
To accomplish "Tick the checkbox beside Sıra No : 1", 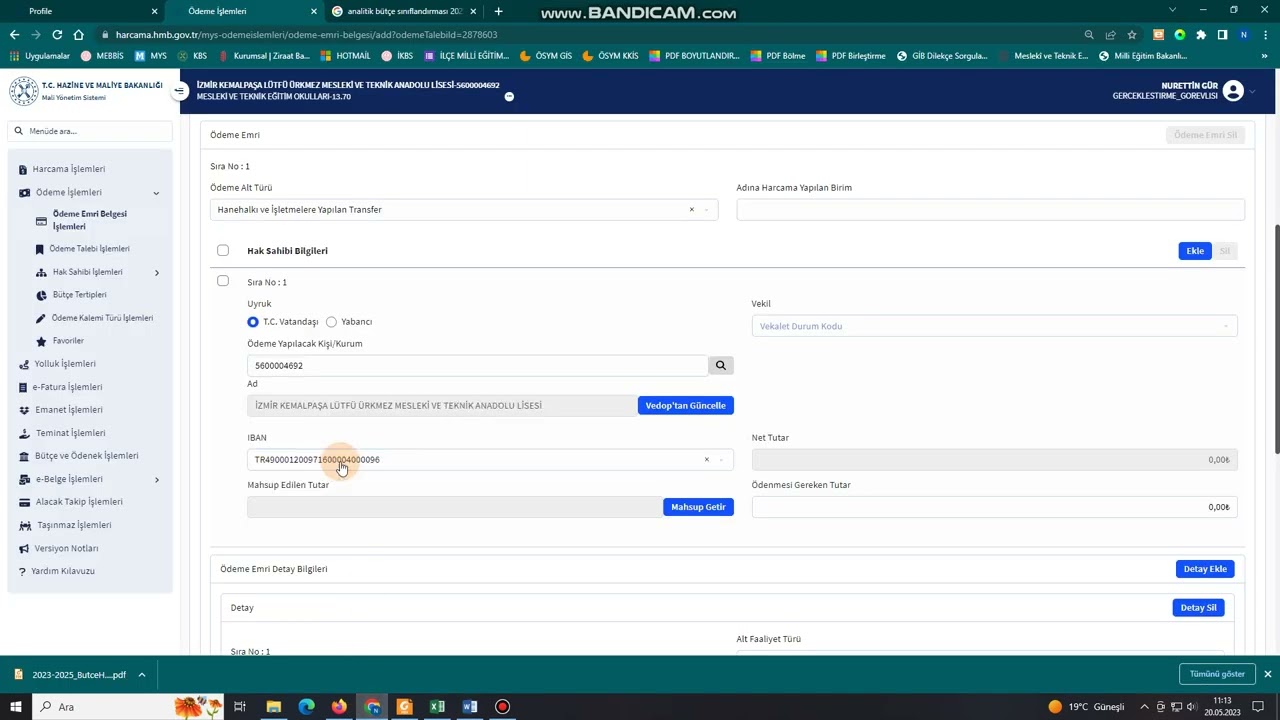I will [x=223, y=281].
